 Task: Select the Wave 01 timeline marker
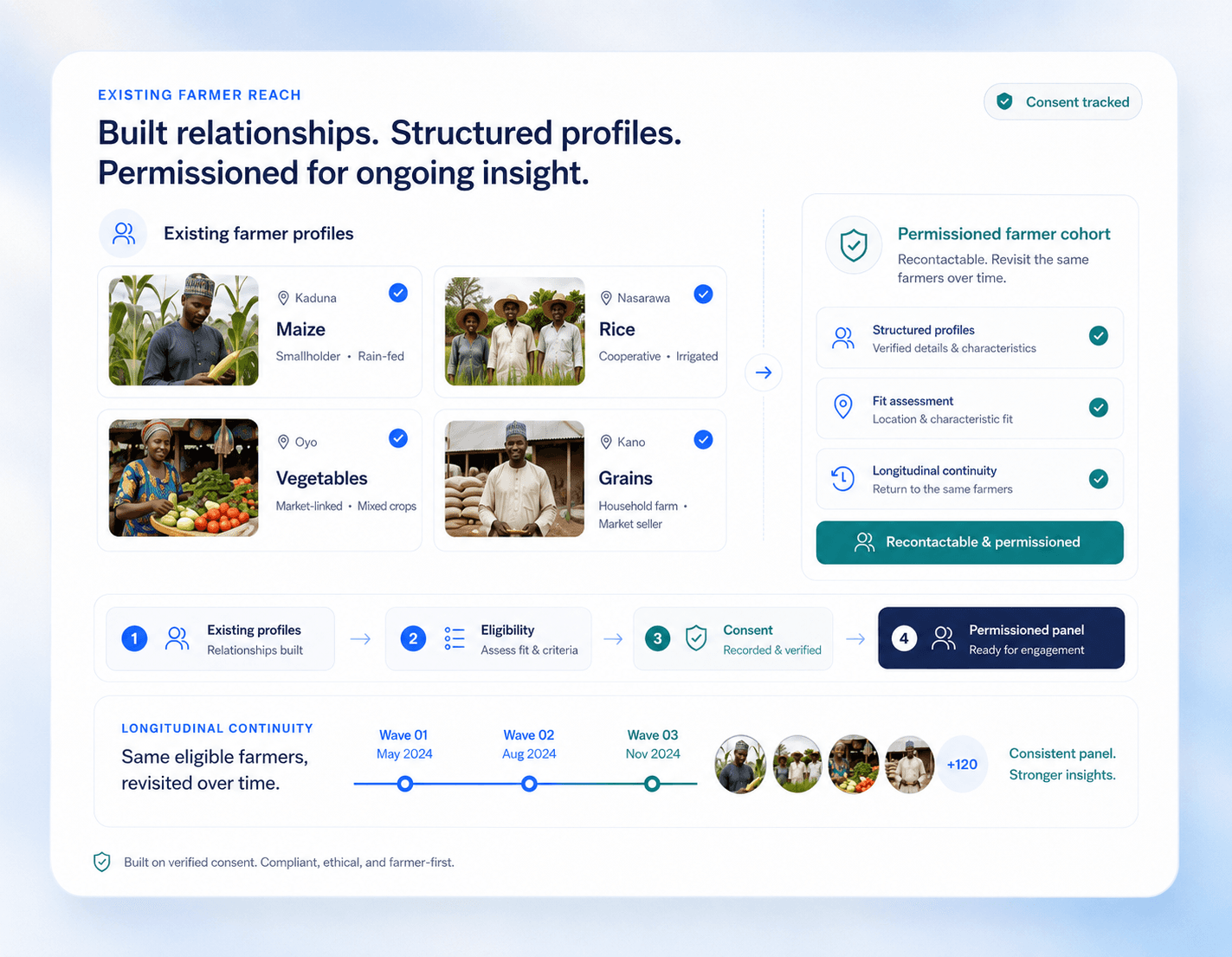(x=404, y=784)
